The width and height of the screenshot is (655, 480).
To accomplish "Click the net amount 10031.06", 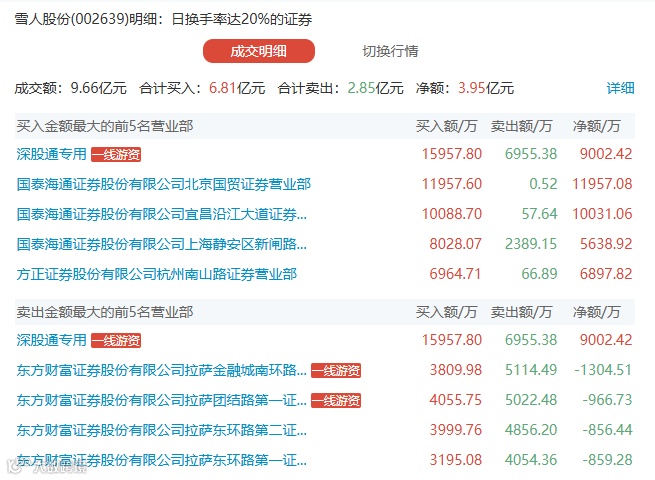I will pos(602,214).
